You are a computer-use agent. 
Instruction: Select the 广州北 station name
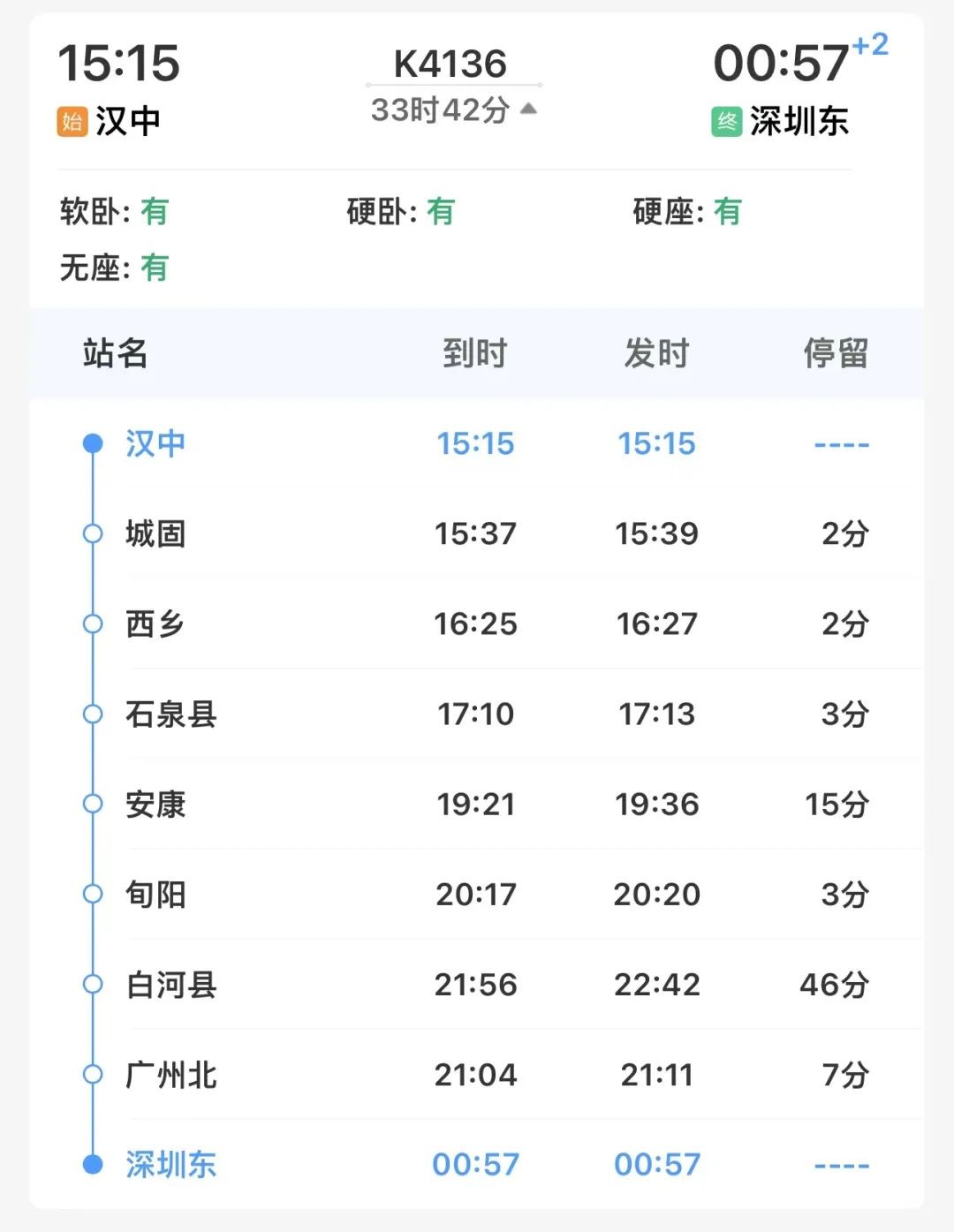(x=171, y=1075)
